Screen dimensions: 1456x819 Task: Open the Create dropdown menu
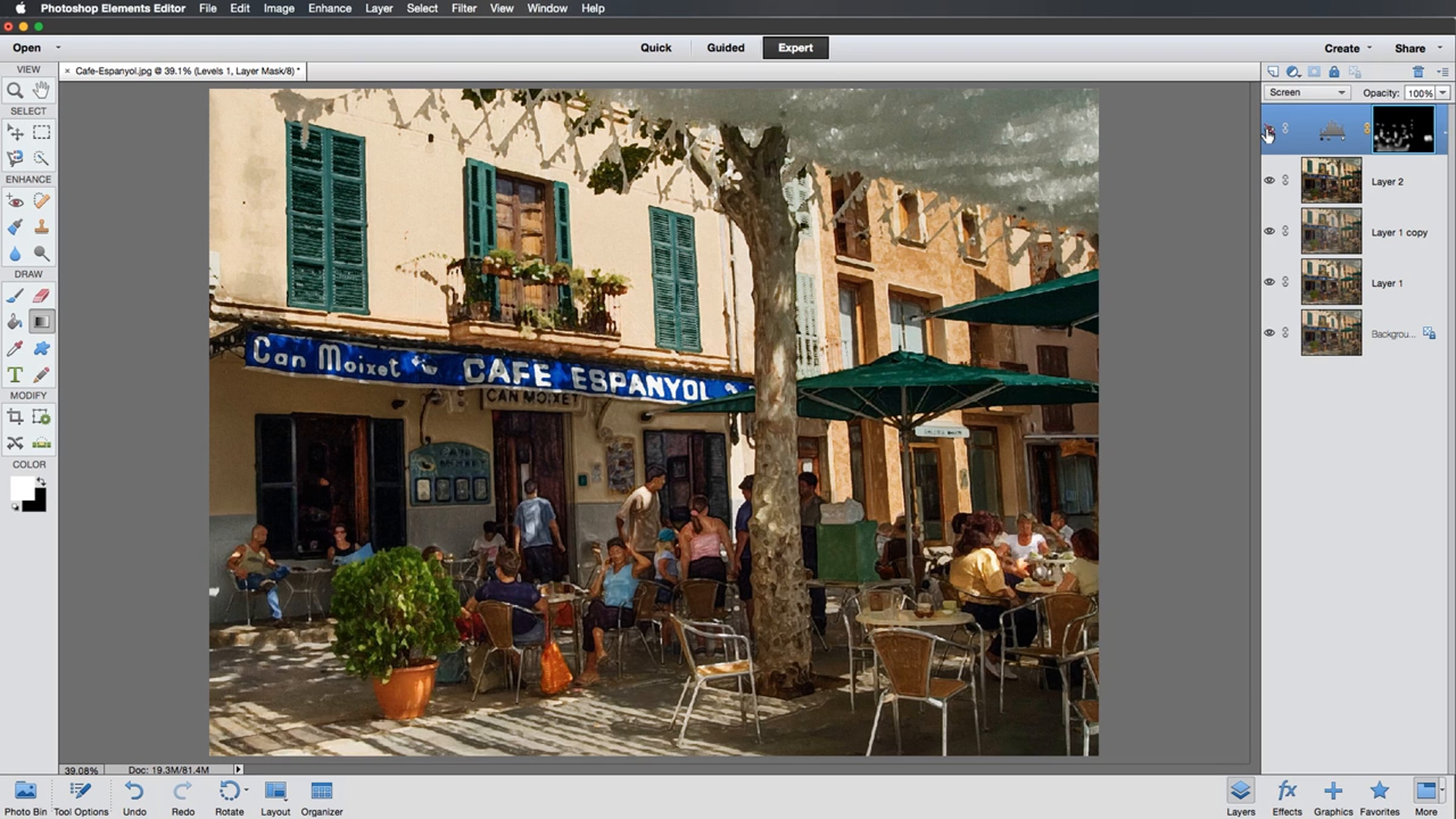(1347, 48)
